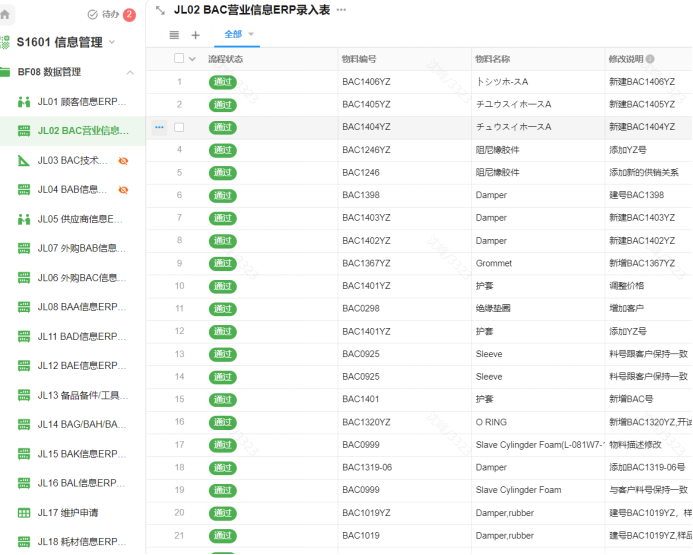This screenshot has height=555, width=693.
Task: Collapse the BF08 数据管理 folder
Action: [130, 72]
